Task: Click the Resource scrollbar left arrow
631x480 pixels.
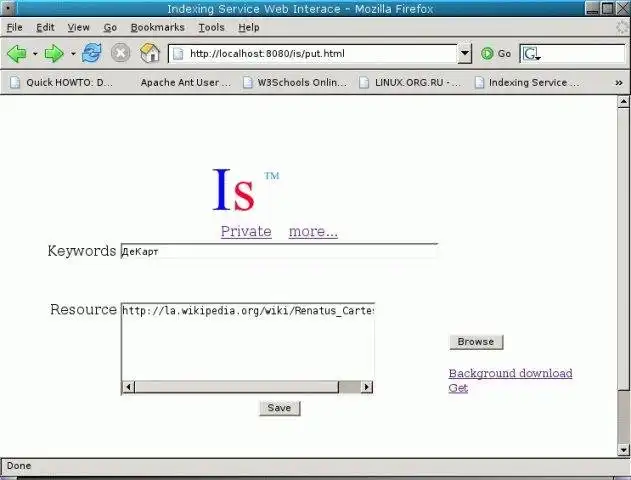Action: click(128, 387)
